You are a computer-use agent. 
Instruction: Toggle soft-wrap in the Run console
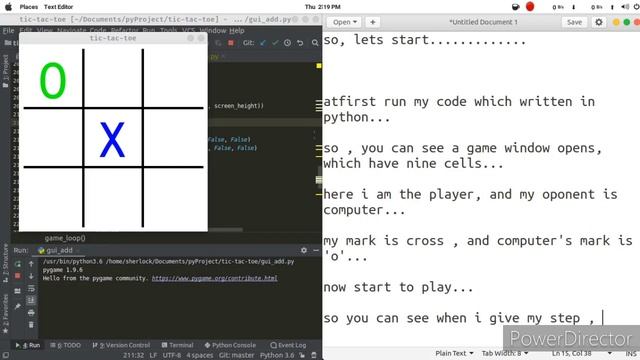click(x=31, y=289)
